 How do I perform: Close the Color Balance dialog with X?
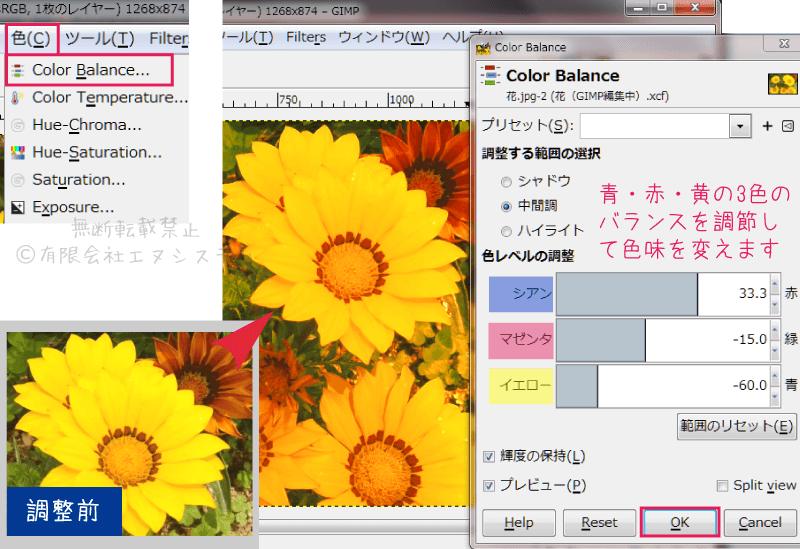coord(784,44)
